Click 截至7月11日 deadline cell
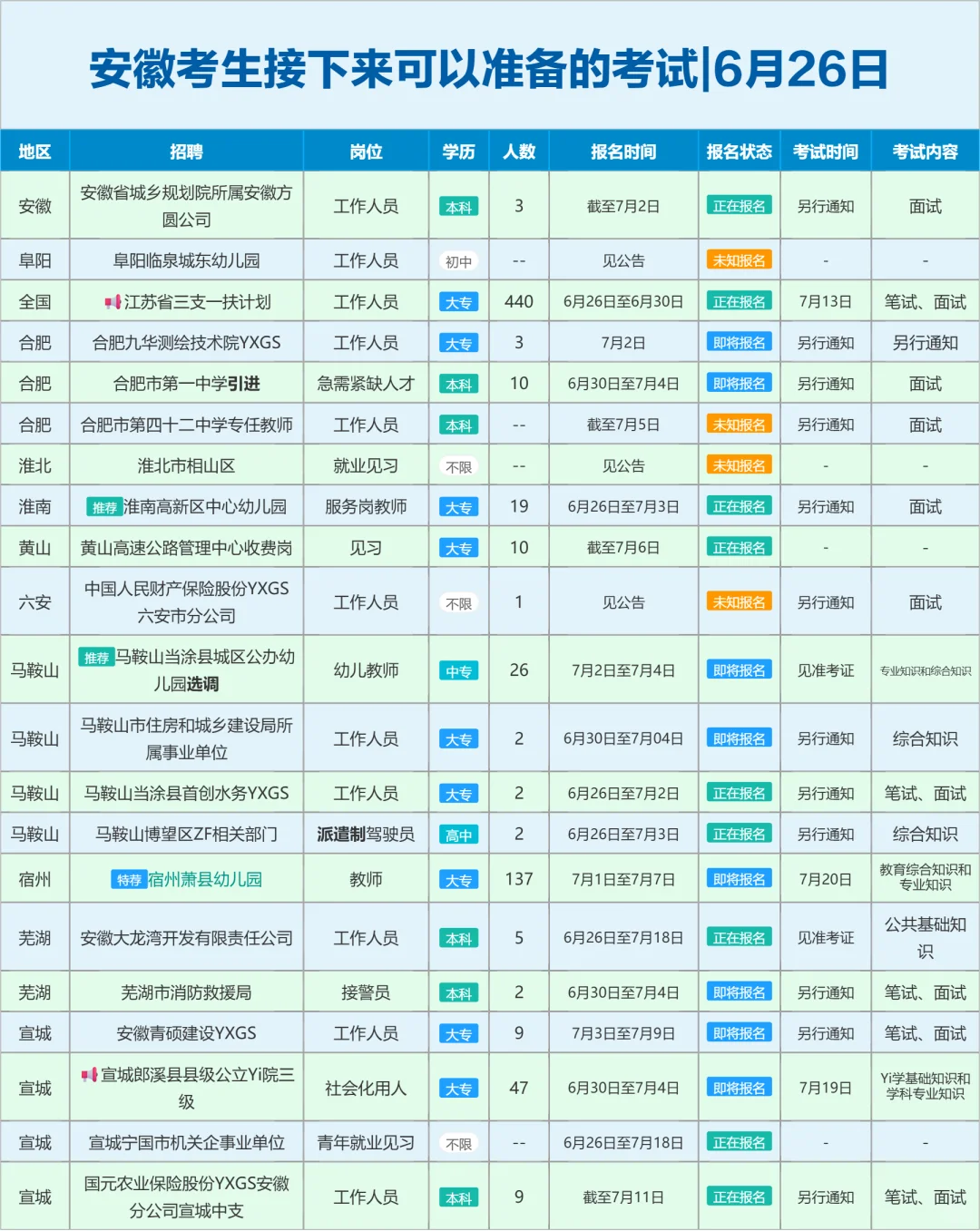The height and width of the screenshot is (1231, 980). click(x=623, y=1197)
